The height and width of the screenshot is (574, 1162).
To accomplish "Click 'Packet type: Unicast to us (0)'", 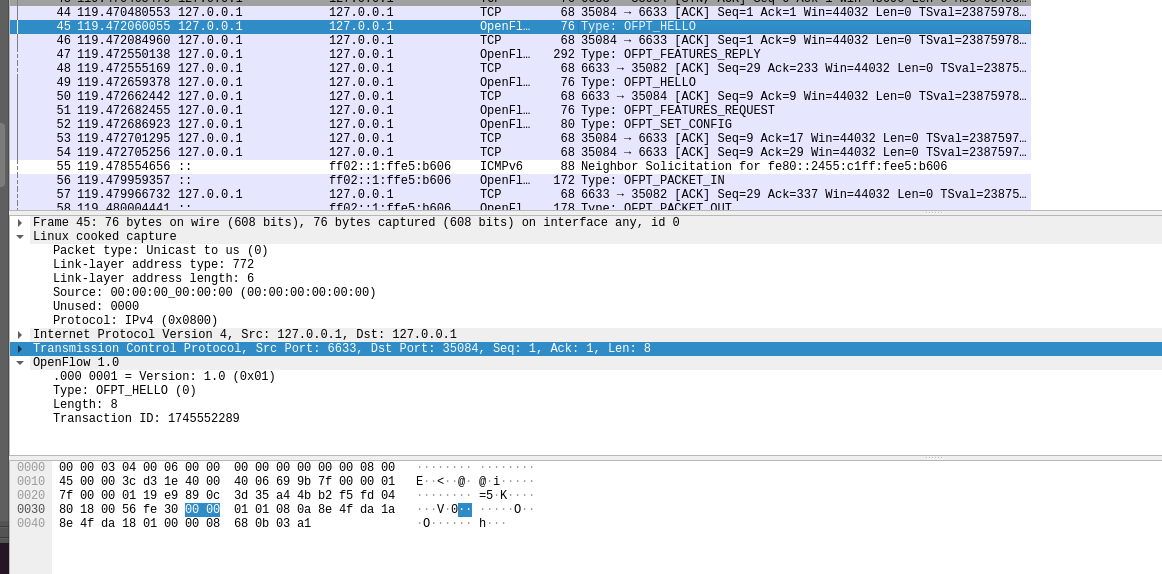I will [160, 251].
